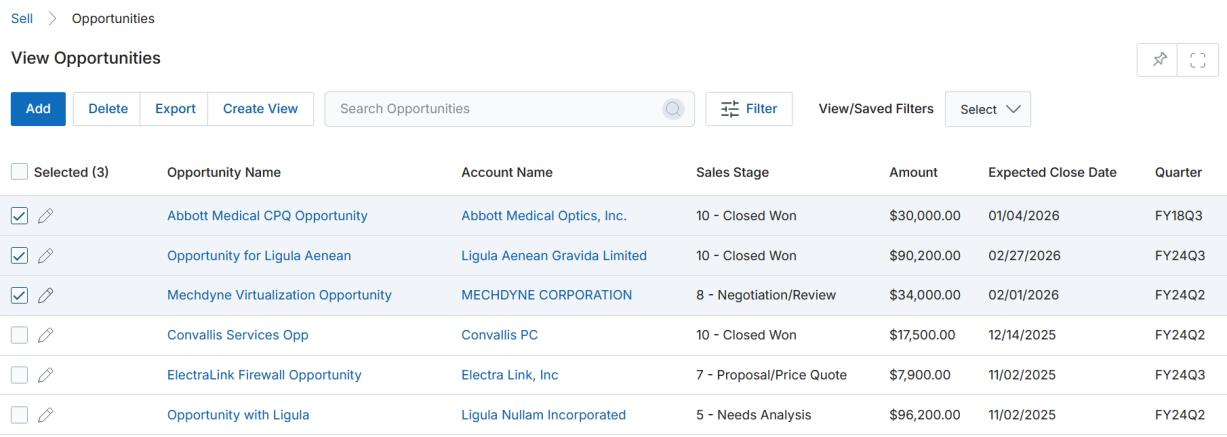Click the 5 - Needs Analysis cell

[754, 415]
